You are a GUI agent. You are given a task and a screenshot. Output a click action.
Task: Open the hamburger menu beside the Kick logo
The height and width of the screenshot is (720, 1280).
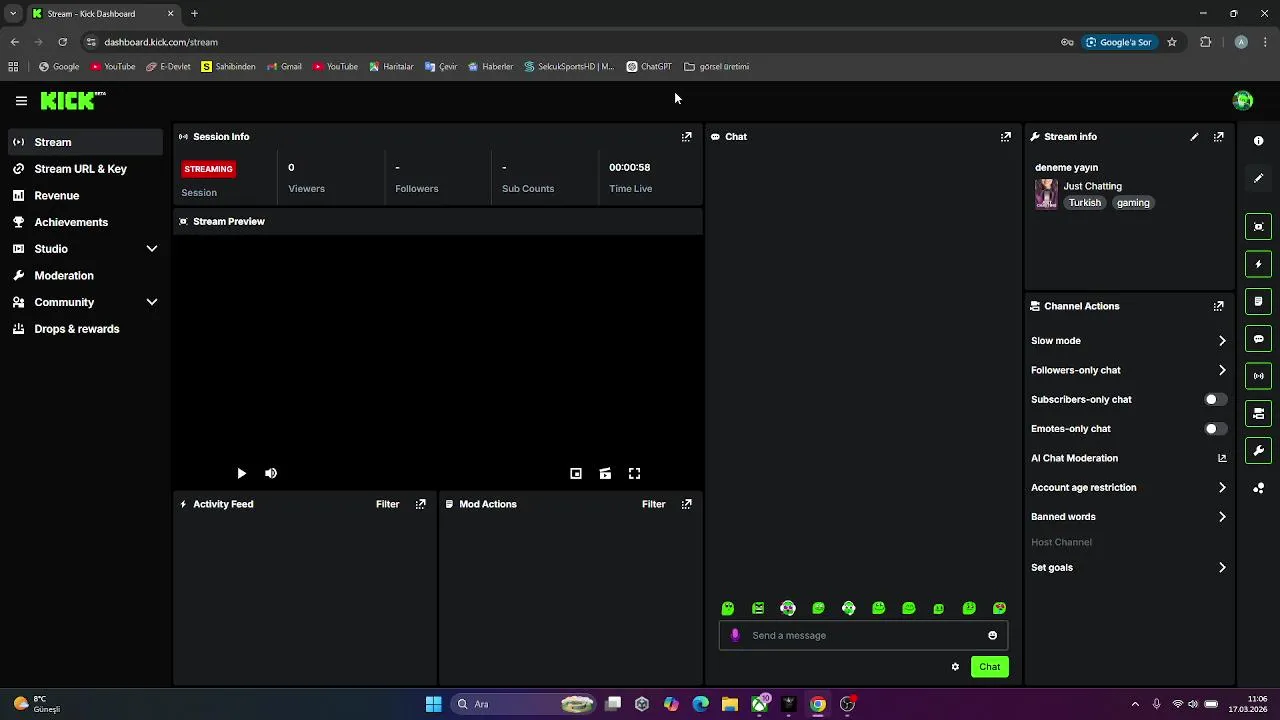pyautogui.click(x=21, y=100)
